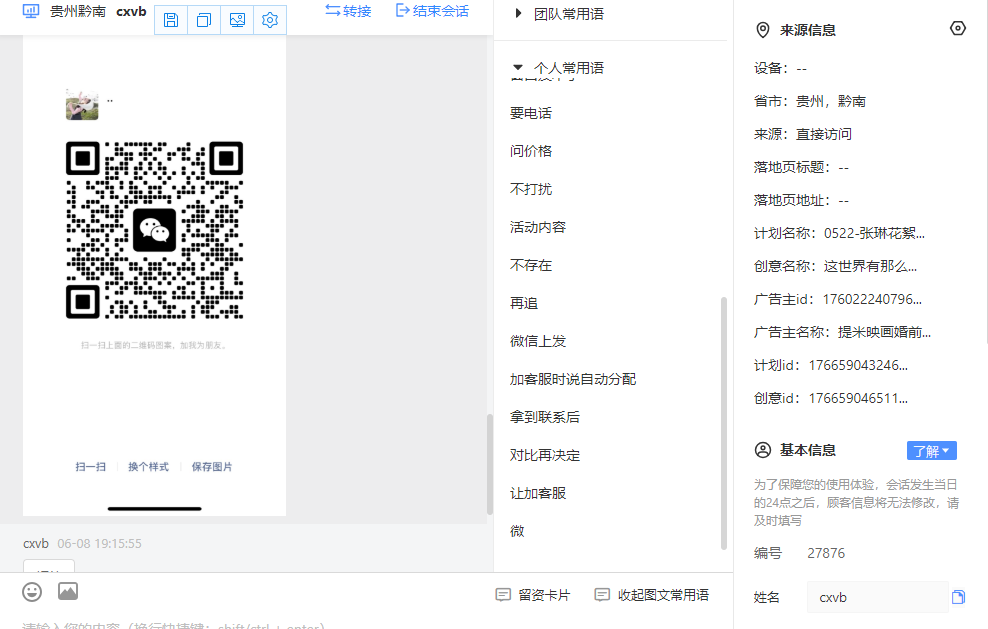Click the 创意id value 176659046511
Screen dimensions: 988x629
858,398
